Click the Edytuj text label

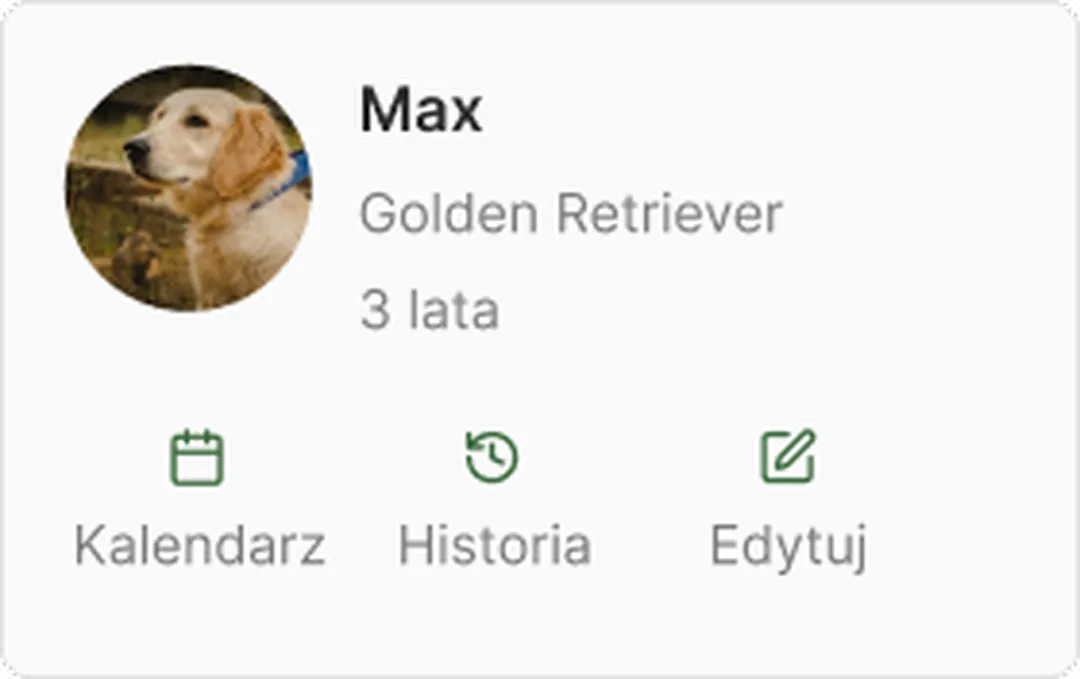(x=789, y=547)
